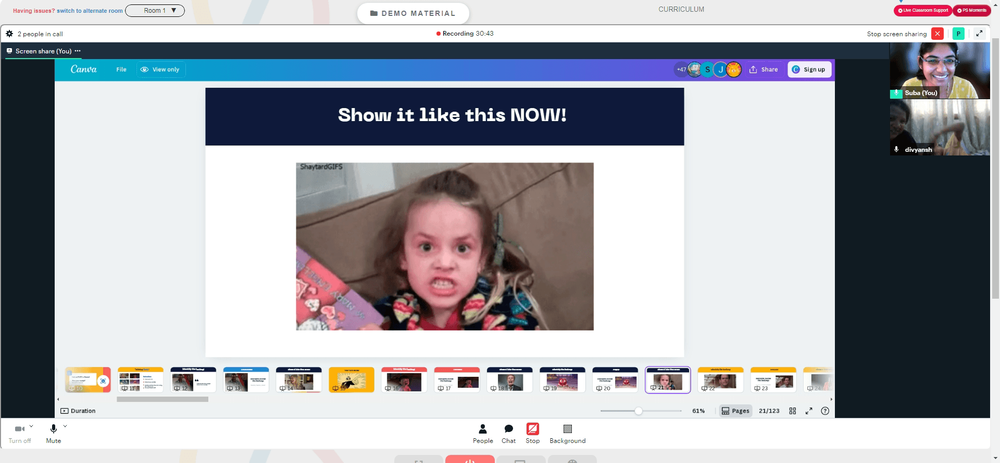Viewport: 1000px width, 463px height.
Task: Open CURRICULUM tab
Action: coord(681,10)
